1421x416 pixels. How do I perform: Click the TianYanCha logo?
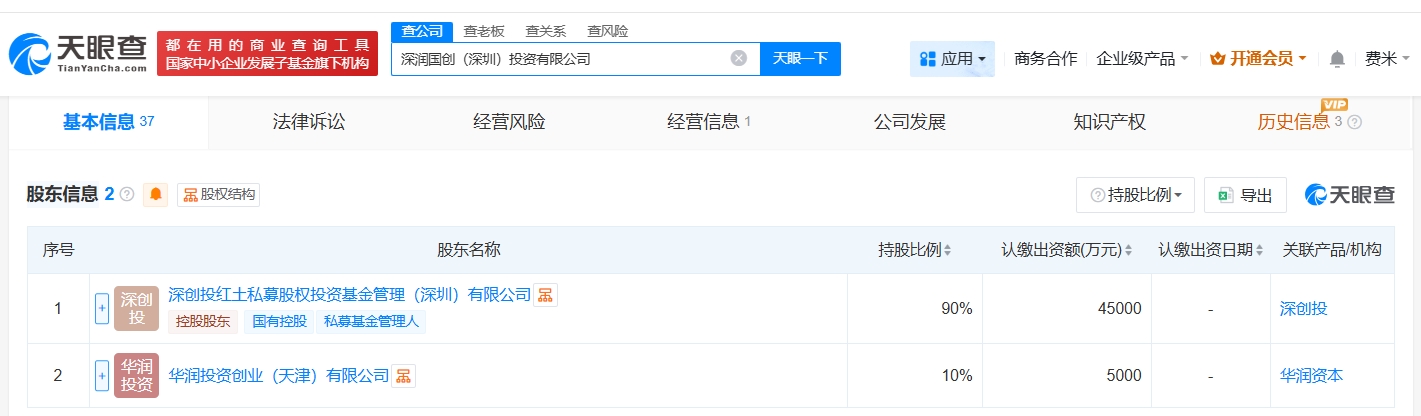click(x=78, y=53)
